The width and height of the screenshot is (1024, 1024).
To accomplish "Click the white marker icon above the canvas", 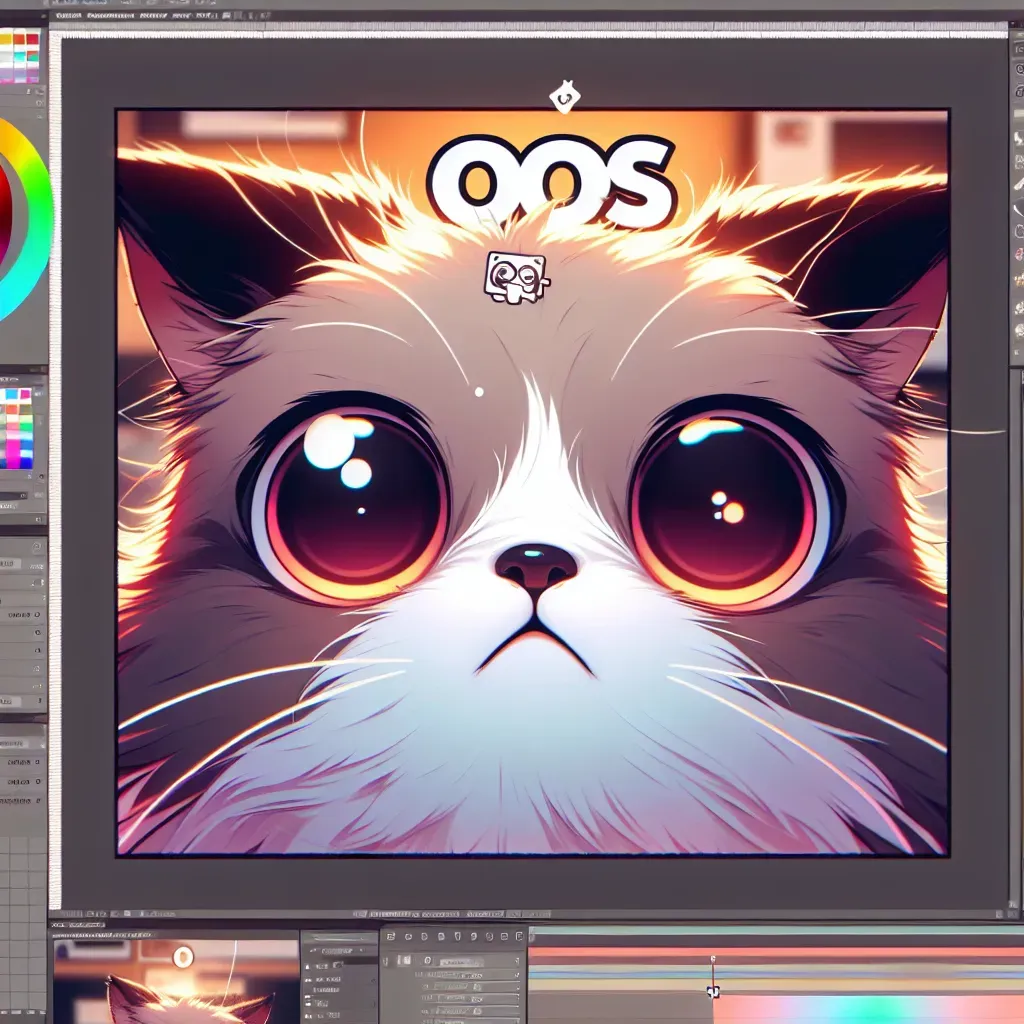I will 565,98.
